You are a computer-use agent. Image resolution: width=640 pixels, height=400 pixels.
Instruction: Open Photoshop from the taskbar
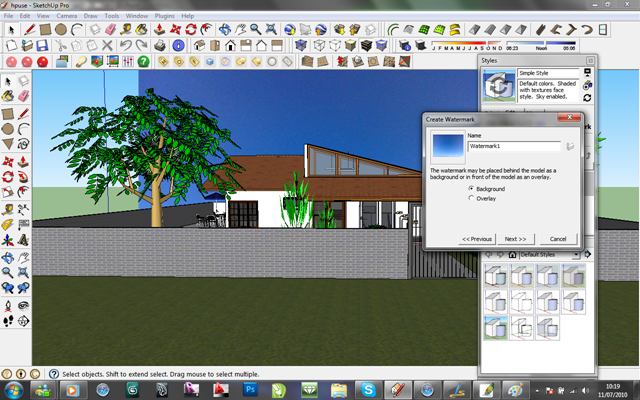click(251, 390)
